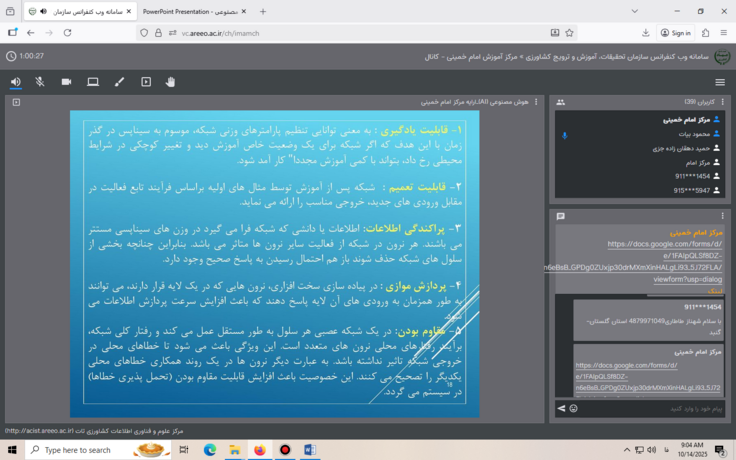This screenshot has height=460, width=736.
Task: Switch to the سامانه وب کنفرانس browser tab
Action: point(81,11)
